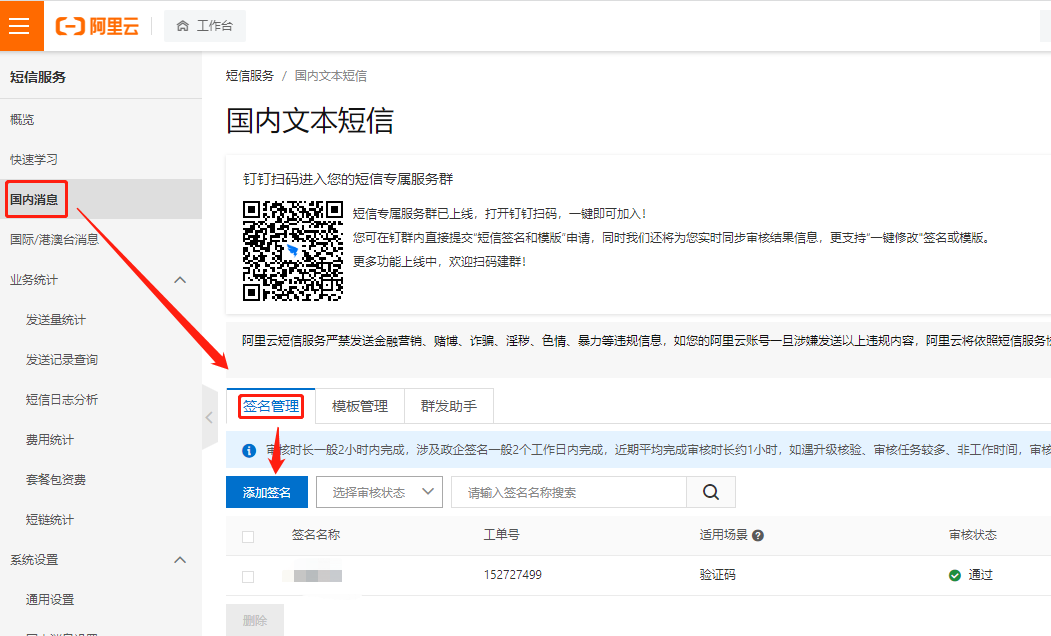Open the 选择审核状态 dropdown
The image size is (1051, 636).
[380, 492]
